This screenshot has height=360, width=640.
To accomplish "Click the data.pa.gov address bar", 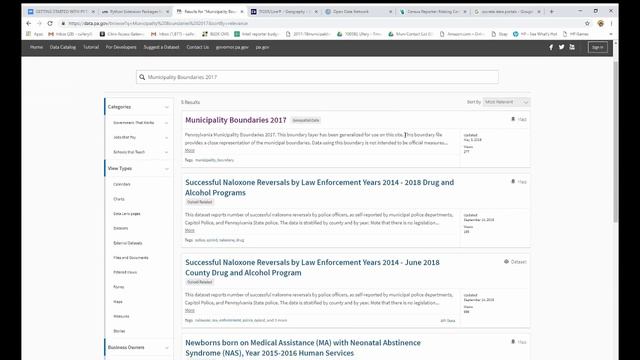I will click(x=318, y=23).
